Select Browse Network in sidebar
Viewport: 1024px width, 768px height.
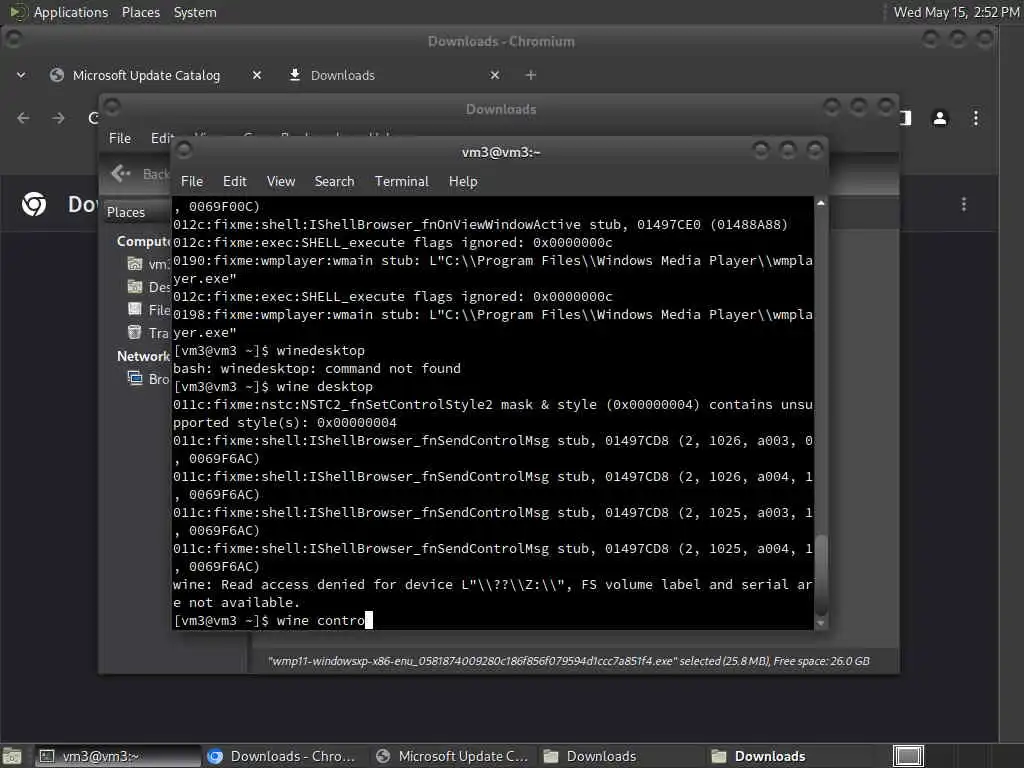pos(149,379)
